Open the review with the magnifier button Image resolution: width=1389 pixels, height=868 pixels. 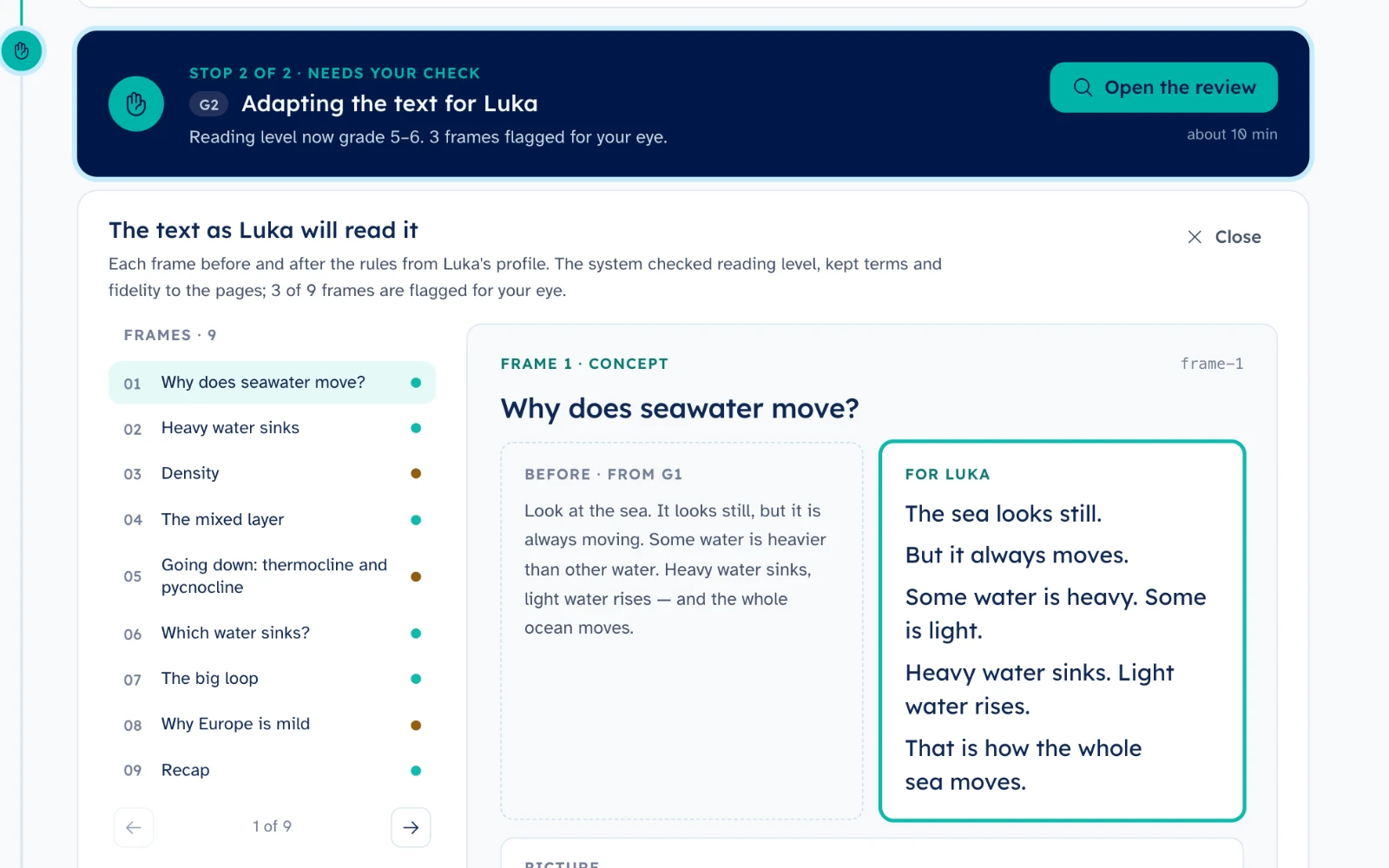point(1163,88)
